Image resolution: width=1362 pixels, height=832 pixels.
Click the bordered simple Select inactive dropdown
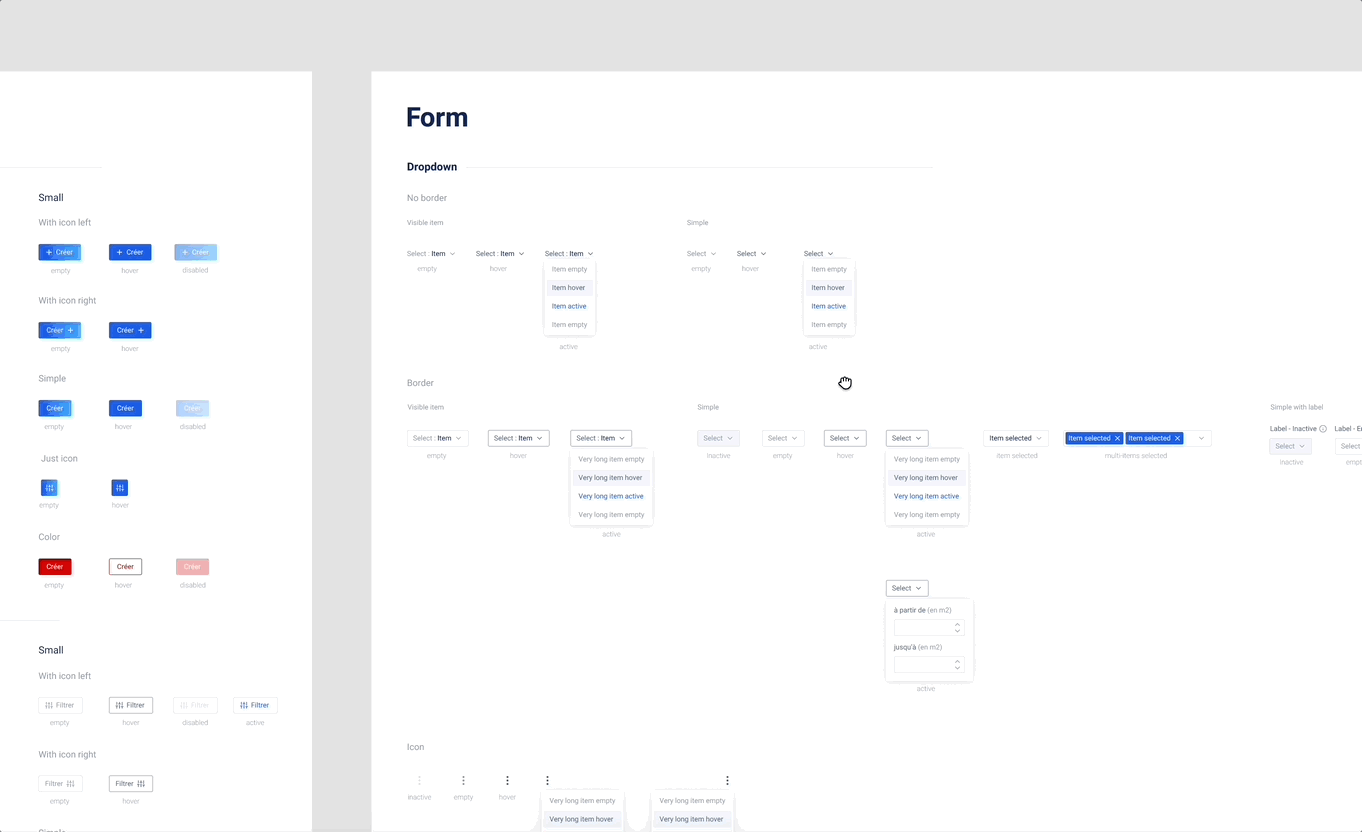718,438
